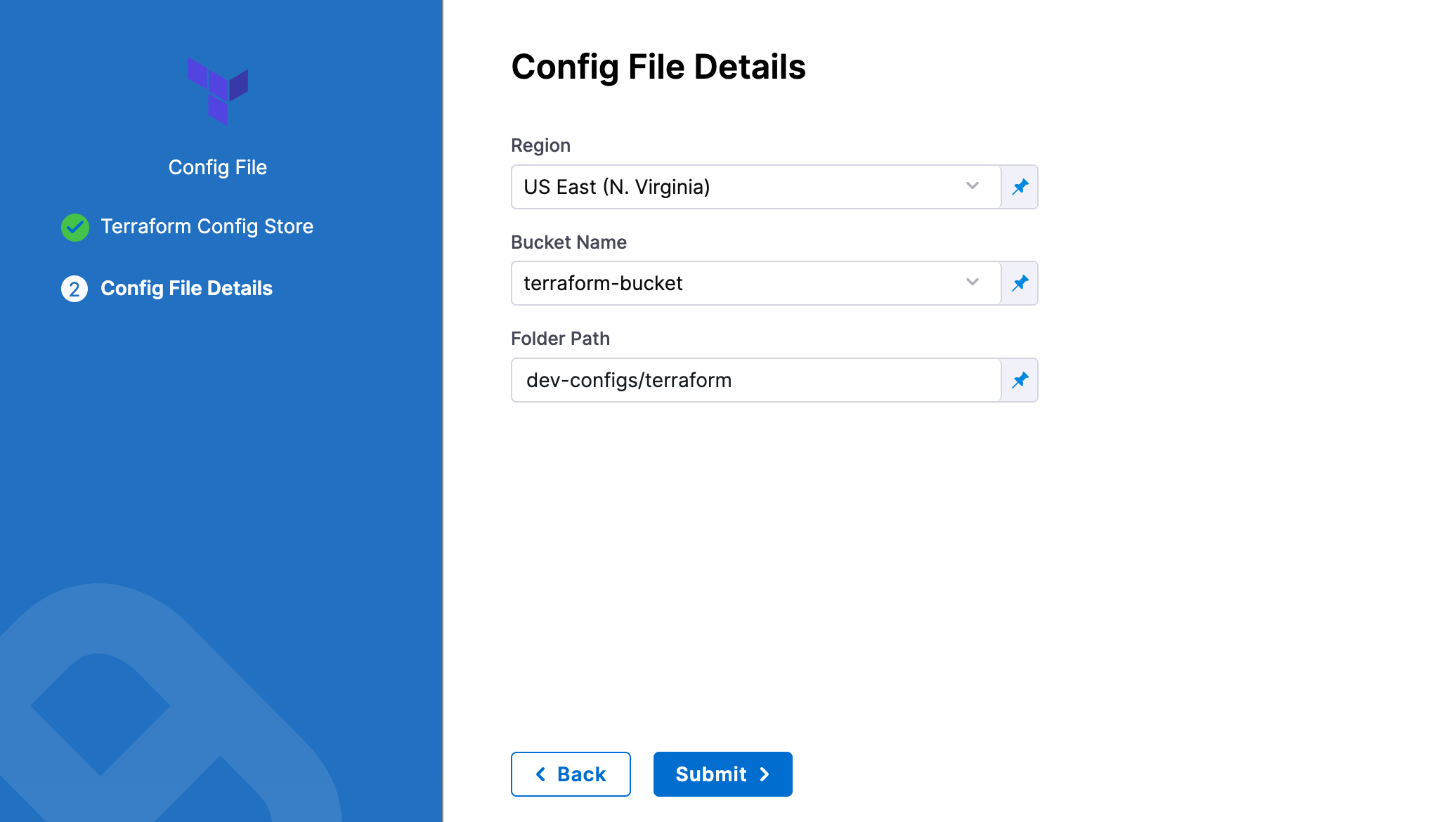This screenshot has height=822, width=1456.
Task: Open the US East (N. Virginia) selector
Action: coord(738,187)
